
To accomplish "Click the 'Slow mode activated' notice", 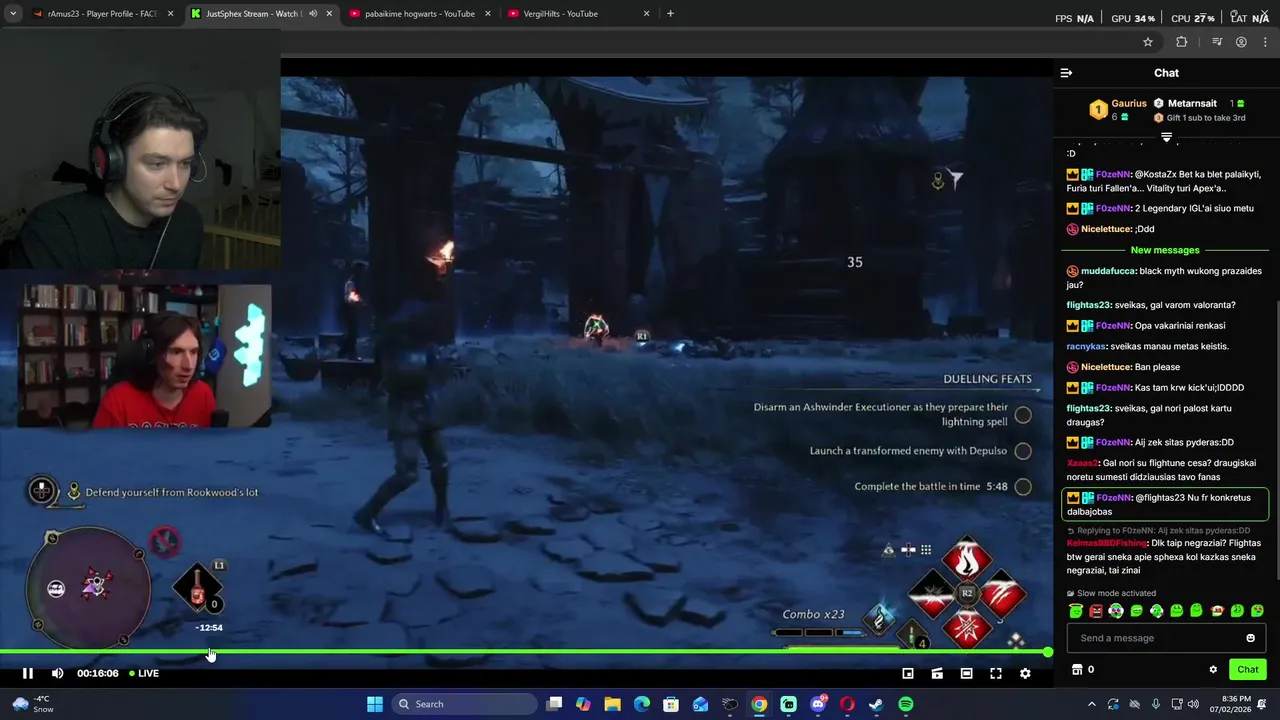I will (x=1111, y=593).
